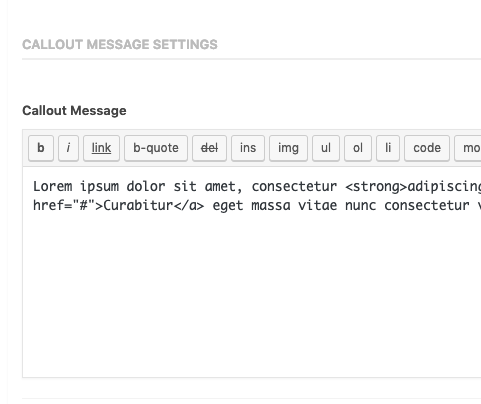Screen dimensions: 481x404
Task: Add a blockquote with b-quote button
Action: pos(156,148)
